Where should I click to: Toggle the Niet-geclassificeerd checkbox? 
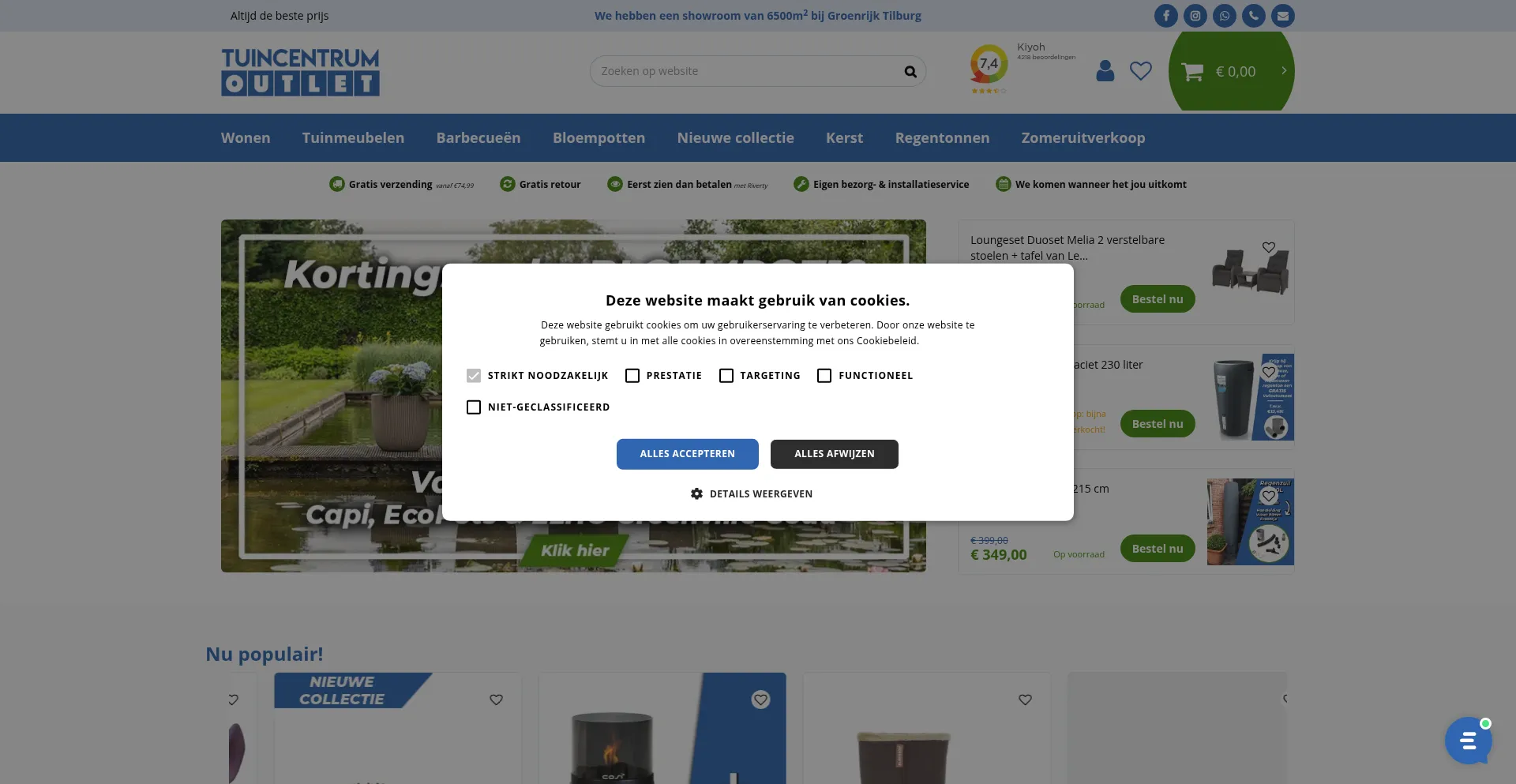coord(474,407)
